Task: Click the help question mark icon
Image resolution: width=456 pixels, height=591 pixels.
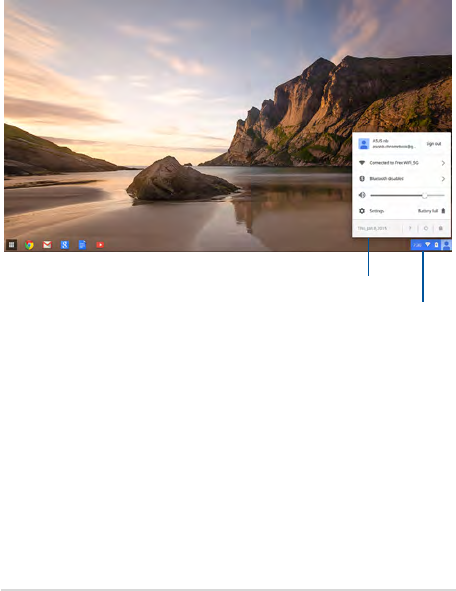Action: tap(410, 228)
